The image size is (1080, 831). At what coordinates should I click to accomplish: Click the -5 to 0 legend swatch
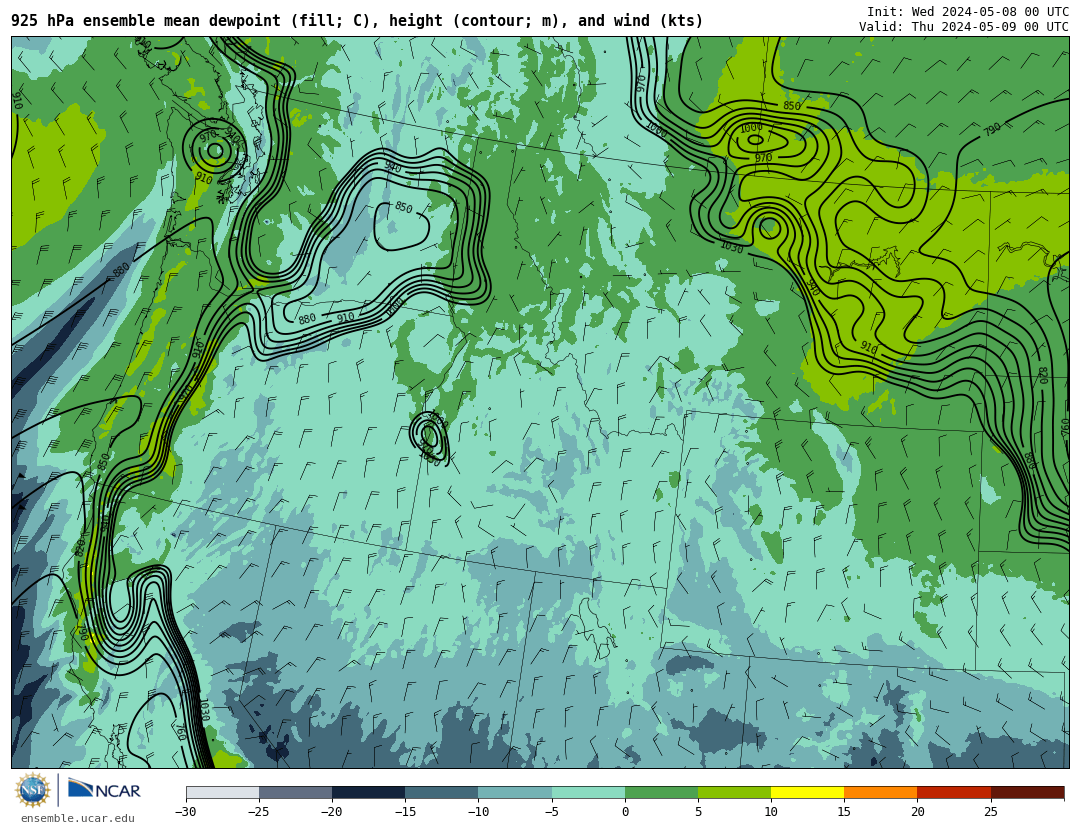588,792
